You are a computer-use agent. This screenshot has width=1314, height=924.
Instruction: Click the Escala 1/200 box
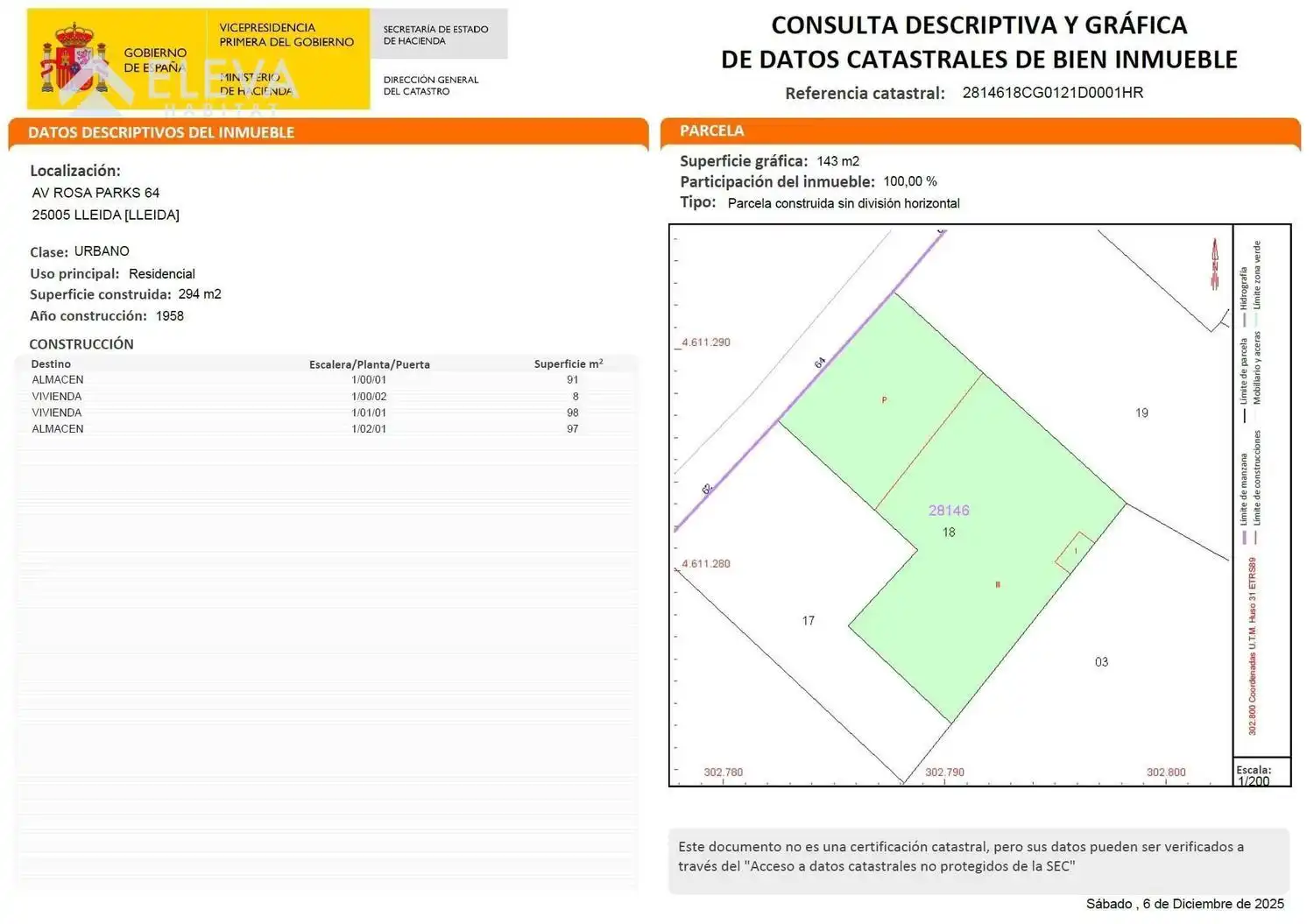coord(1261,772)
